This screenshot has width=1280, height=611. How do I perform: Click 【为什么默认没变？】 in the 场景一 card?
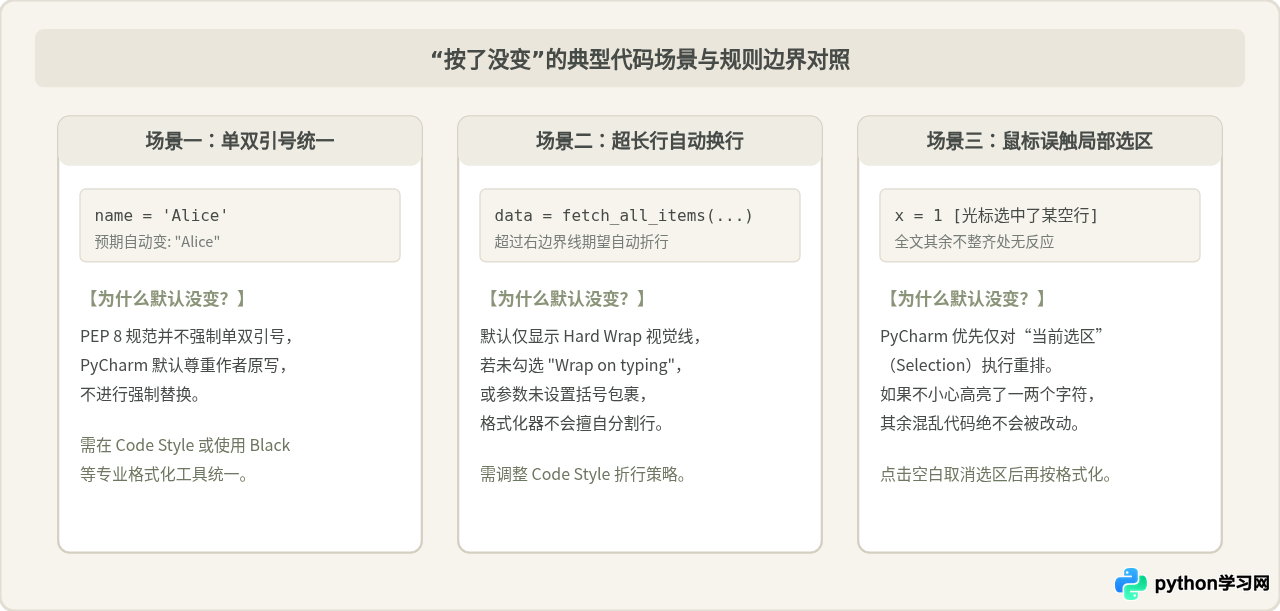point(166,299)
